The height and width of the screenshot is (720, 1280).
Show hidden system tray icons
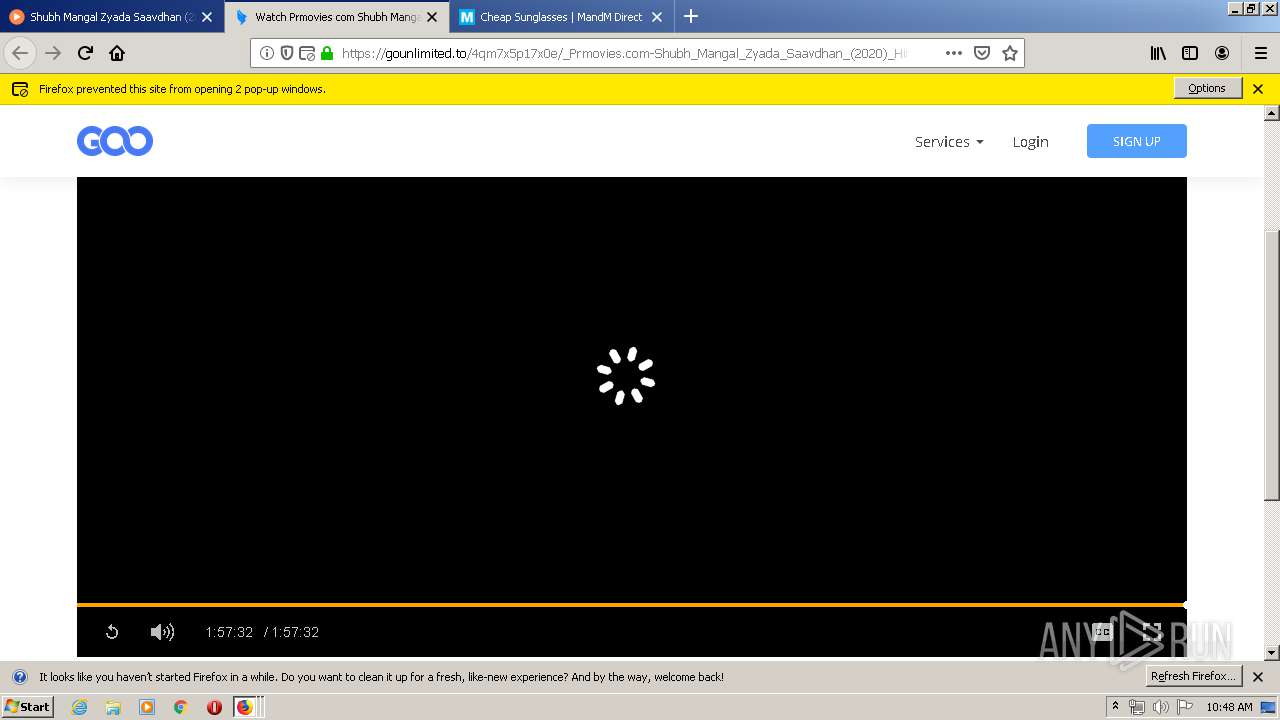[x=1115, y=707]
